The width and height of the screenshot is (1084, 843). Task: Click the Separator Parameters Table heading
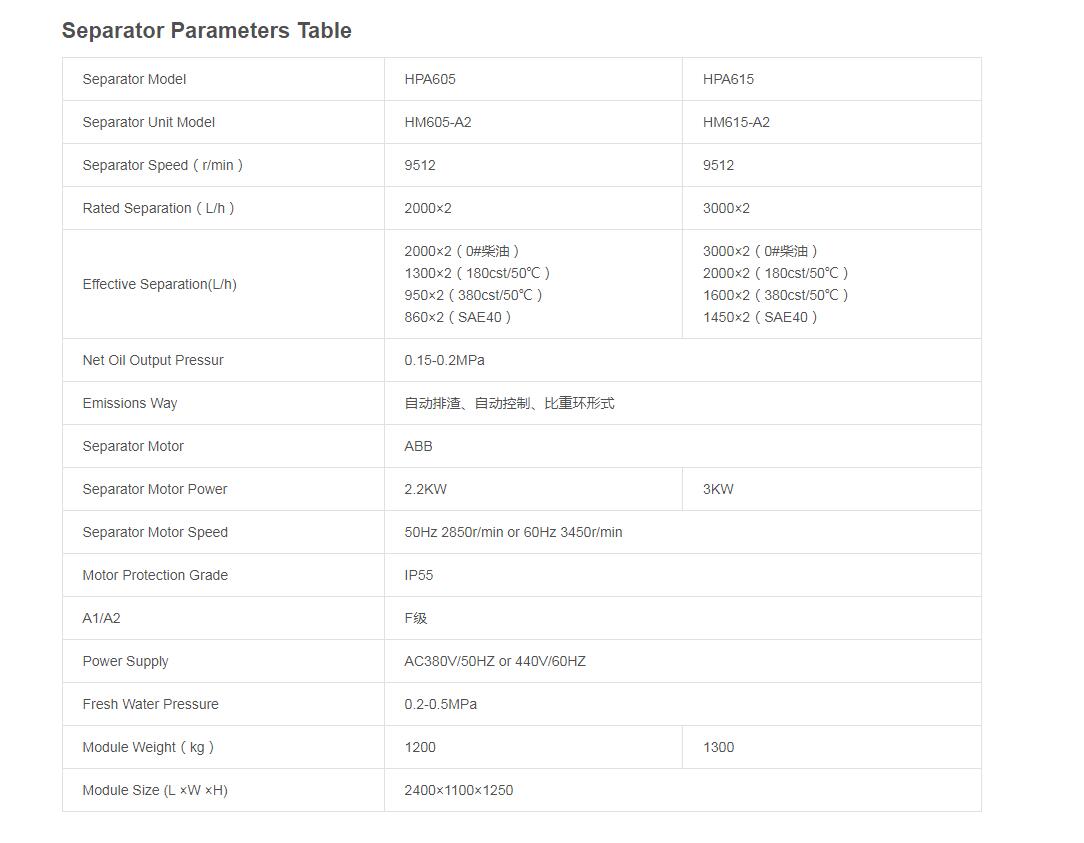click(x=206, y=31)
